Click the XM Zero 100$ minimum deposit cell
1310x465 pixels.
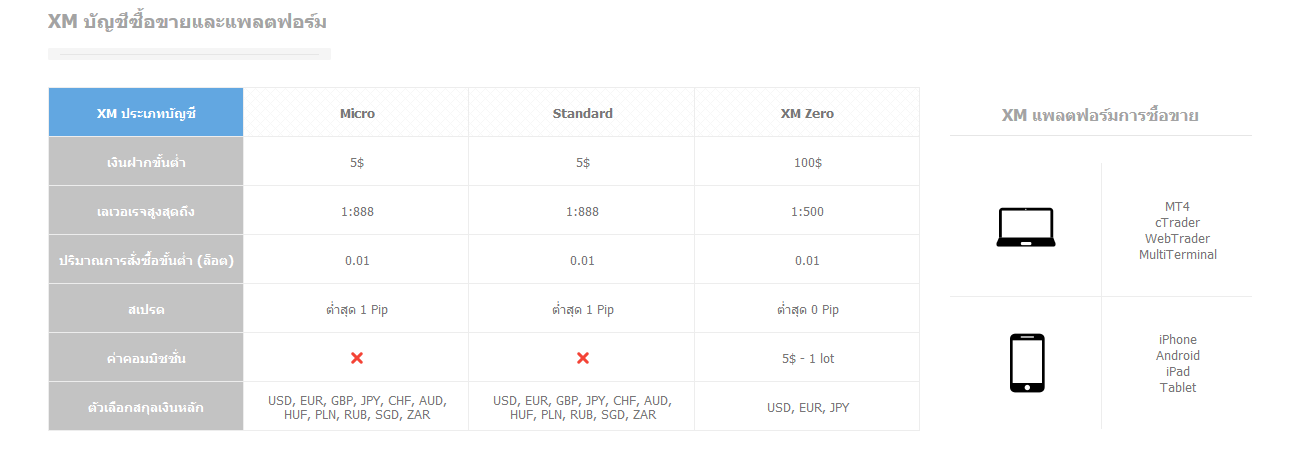[807, 162]
